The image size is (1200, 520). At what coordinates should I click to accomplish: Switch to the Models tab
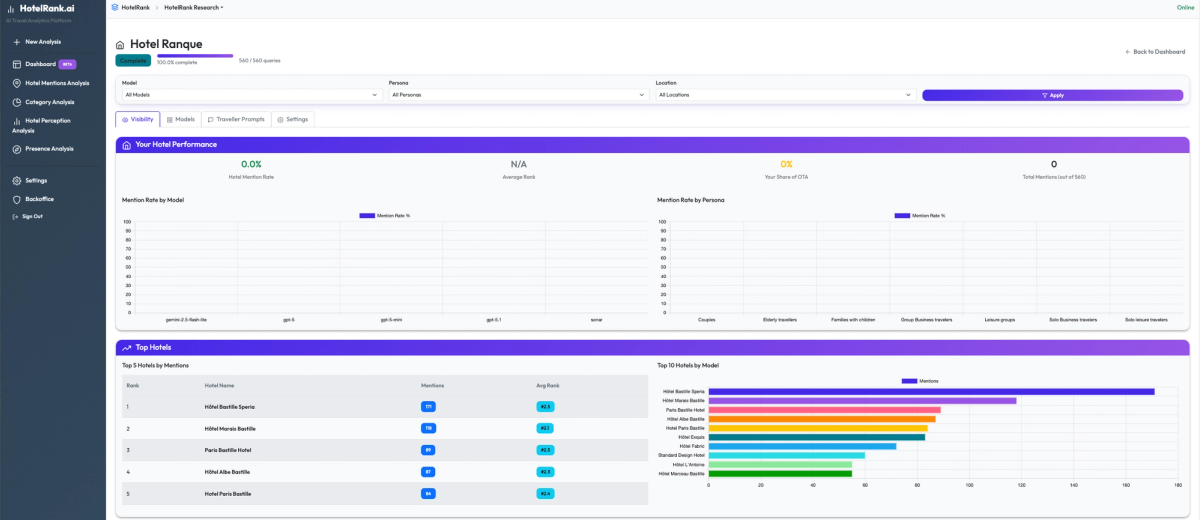pyautogui.click(x=181, y=119)
